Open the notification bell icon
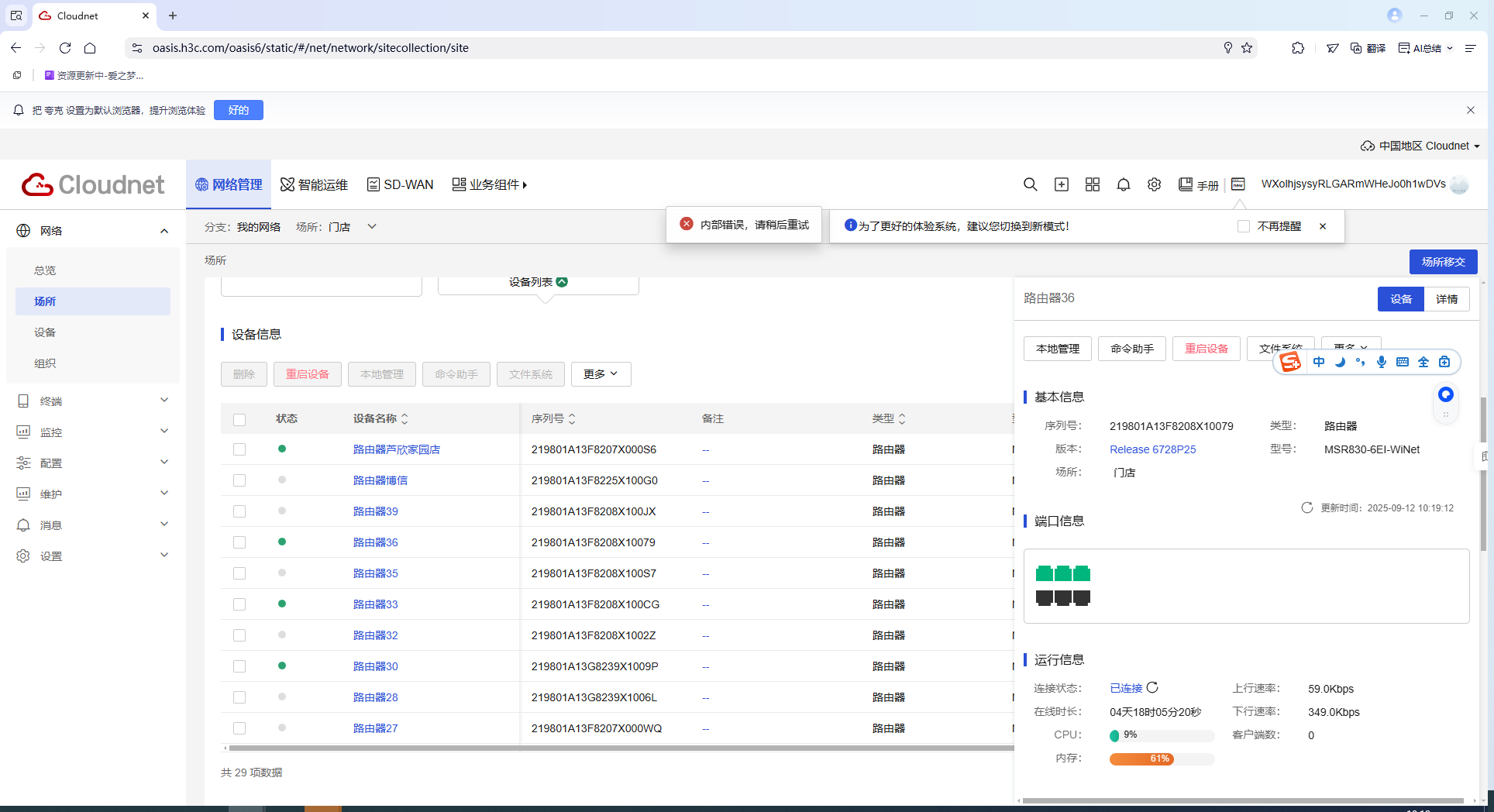The image size is (1494, 812). (x=1123, y=184)
